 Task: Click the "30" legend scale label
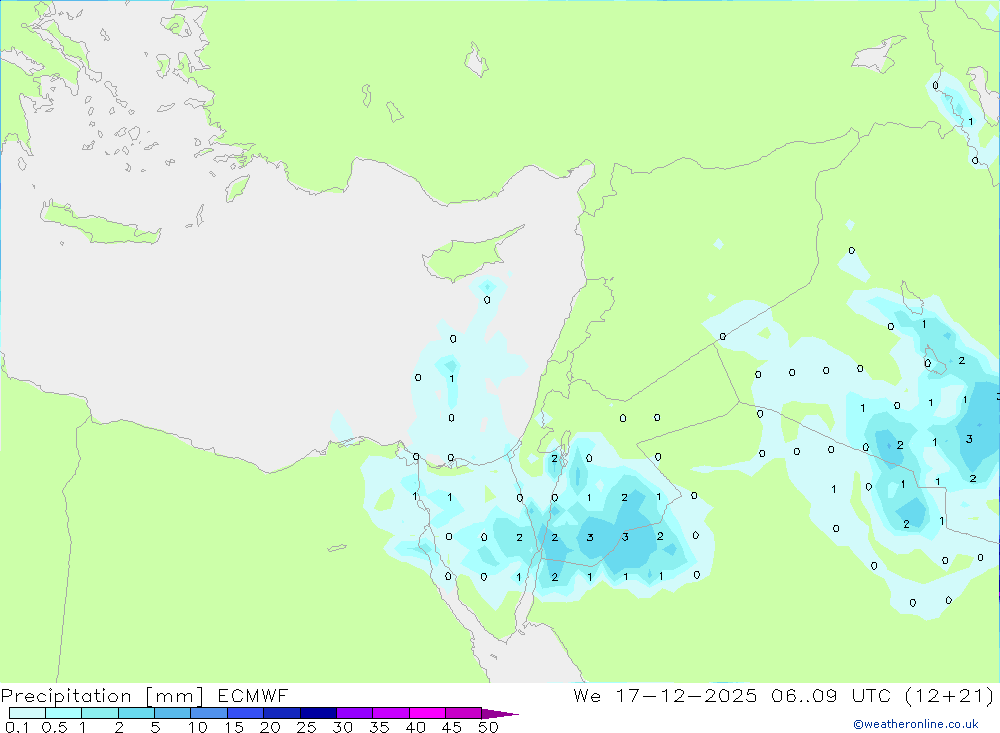pos(343,727)
